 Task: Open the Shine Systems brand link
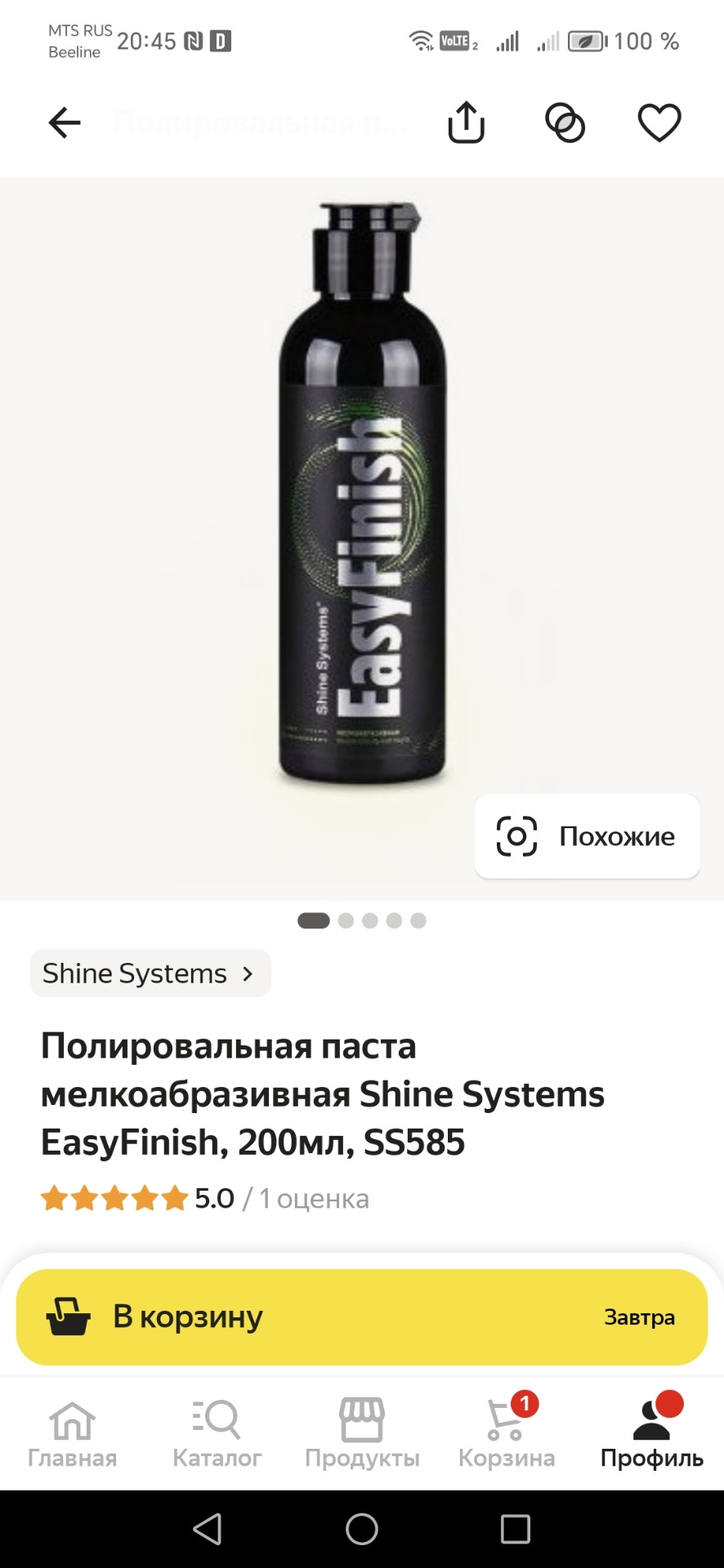150,973
